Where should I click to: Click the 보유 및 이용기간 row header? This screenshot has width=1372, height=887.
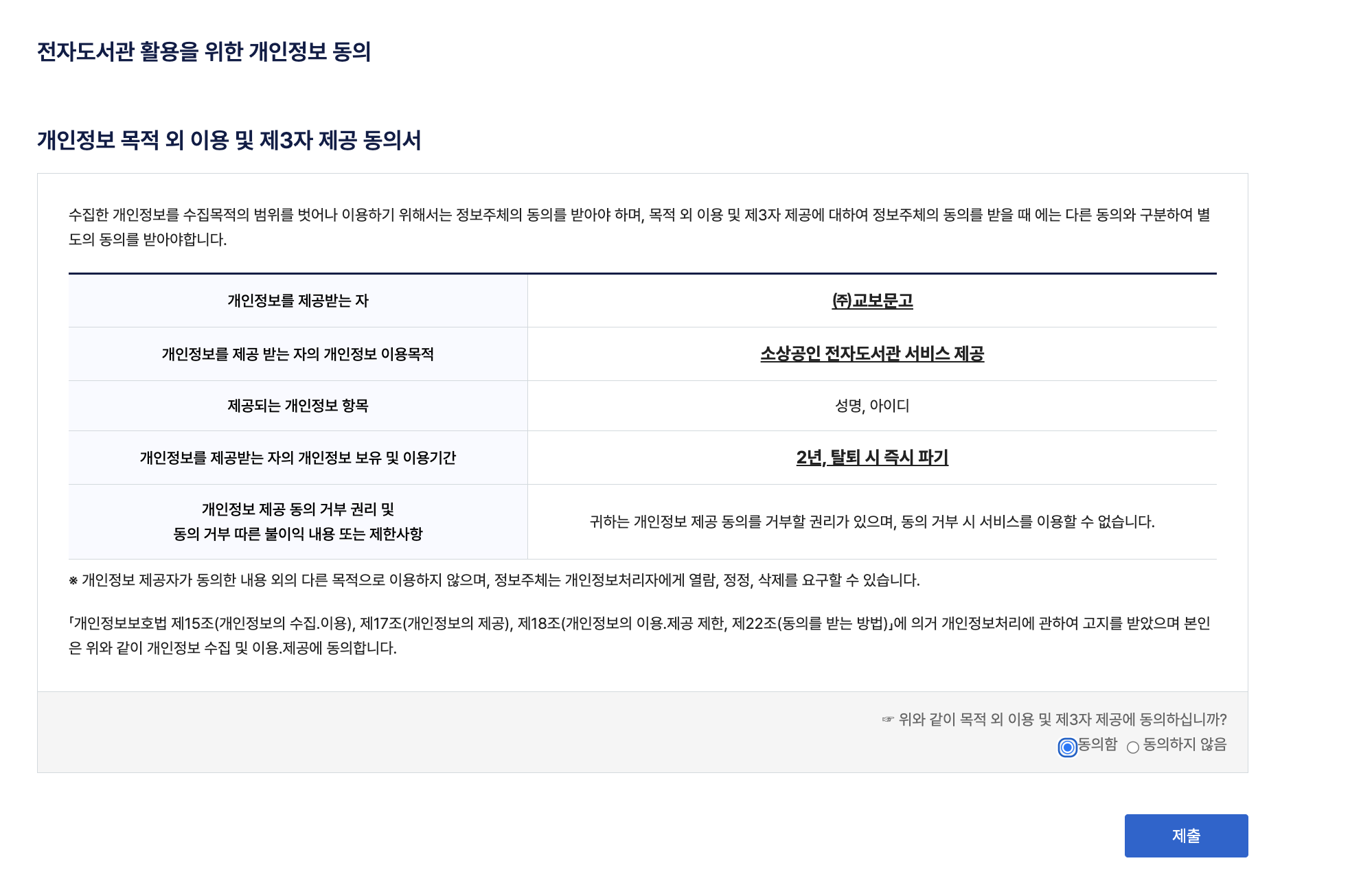(298, 458)
